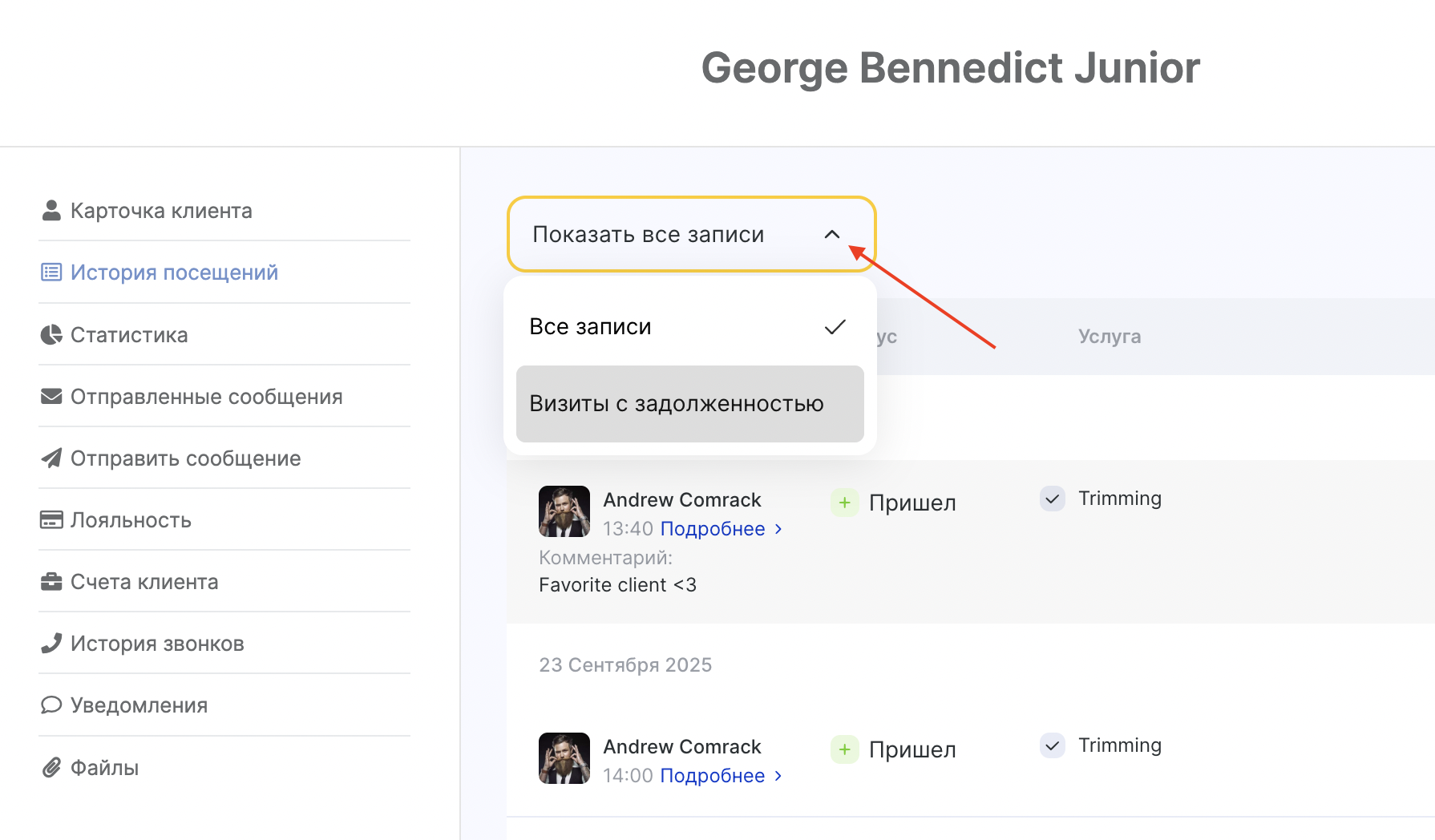The width and height of the screenshot is (1435, 840).
Task: Toggle the green plus status on the 13:40 visit
Action: [x=844, y=503]
